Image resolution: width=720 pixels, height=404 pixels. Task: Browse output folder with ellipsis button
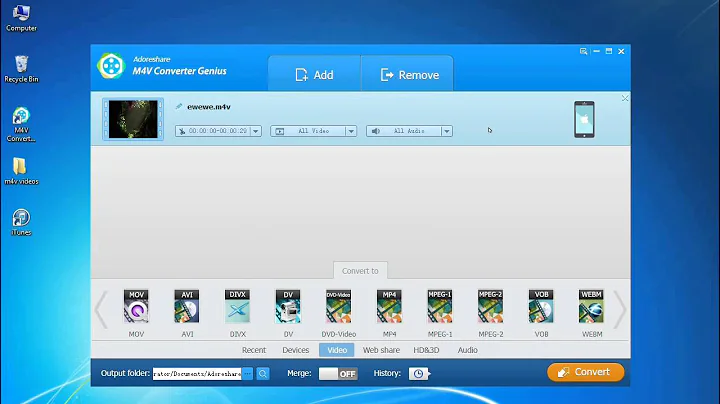pos(248,374)
